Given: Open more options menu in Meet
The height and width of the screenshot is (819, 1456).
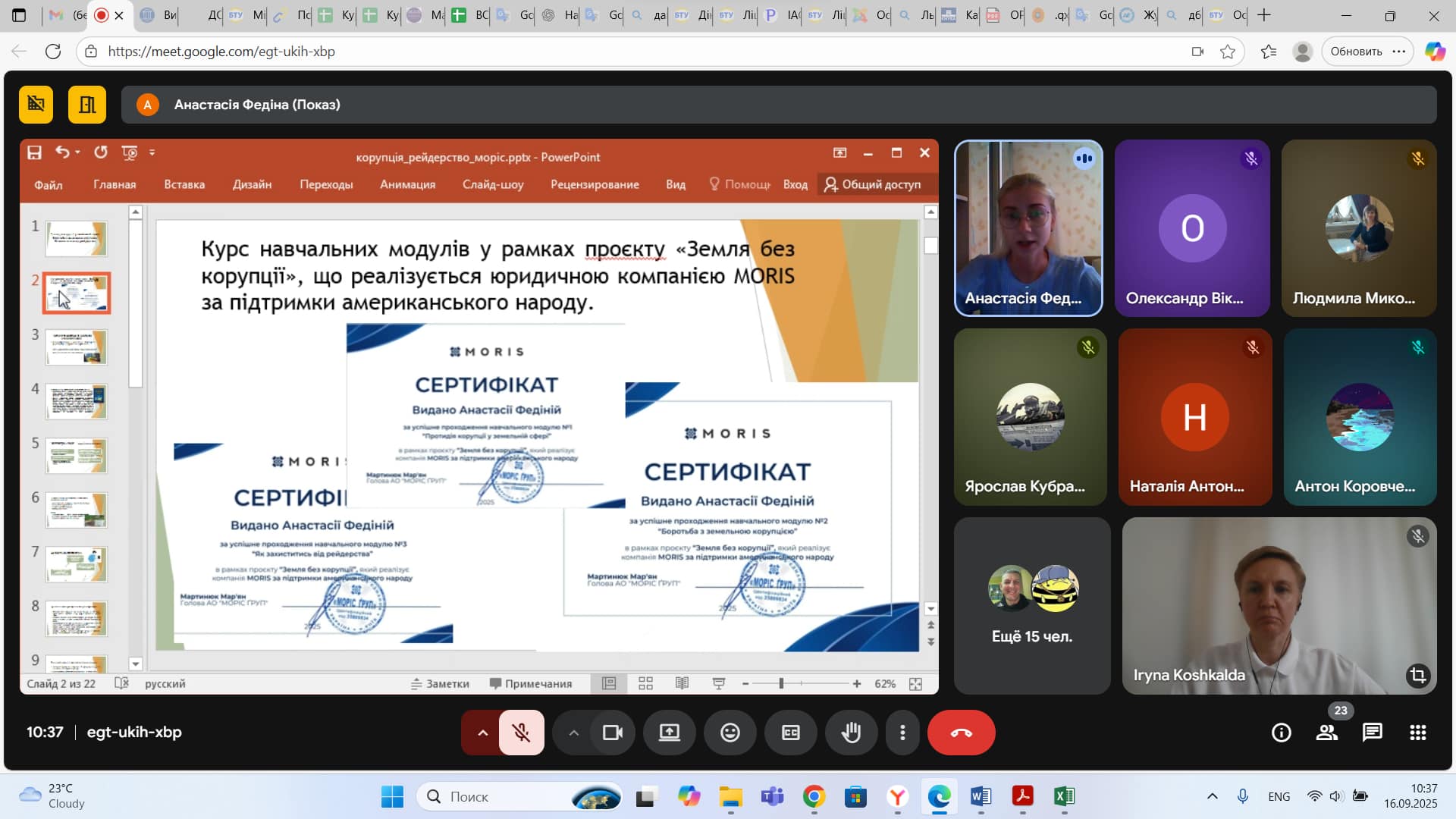Looking at the screenshot, I should [902, 733].
